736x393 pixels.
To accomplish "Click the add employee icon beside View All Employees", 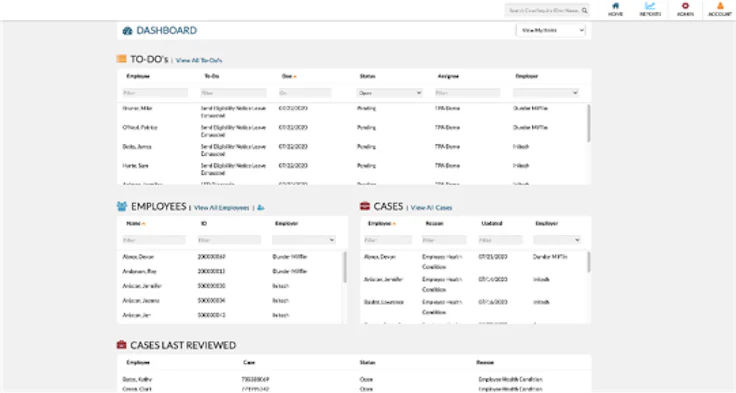I will pos(261,208).
